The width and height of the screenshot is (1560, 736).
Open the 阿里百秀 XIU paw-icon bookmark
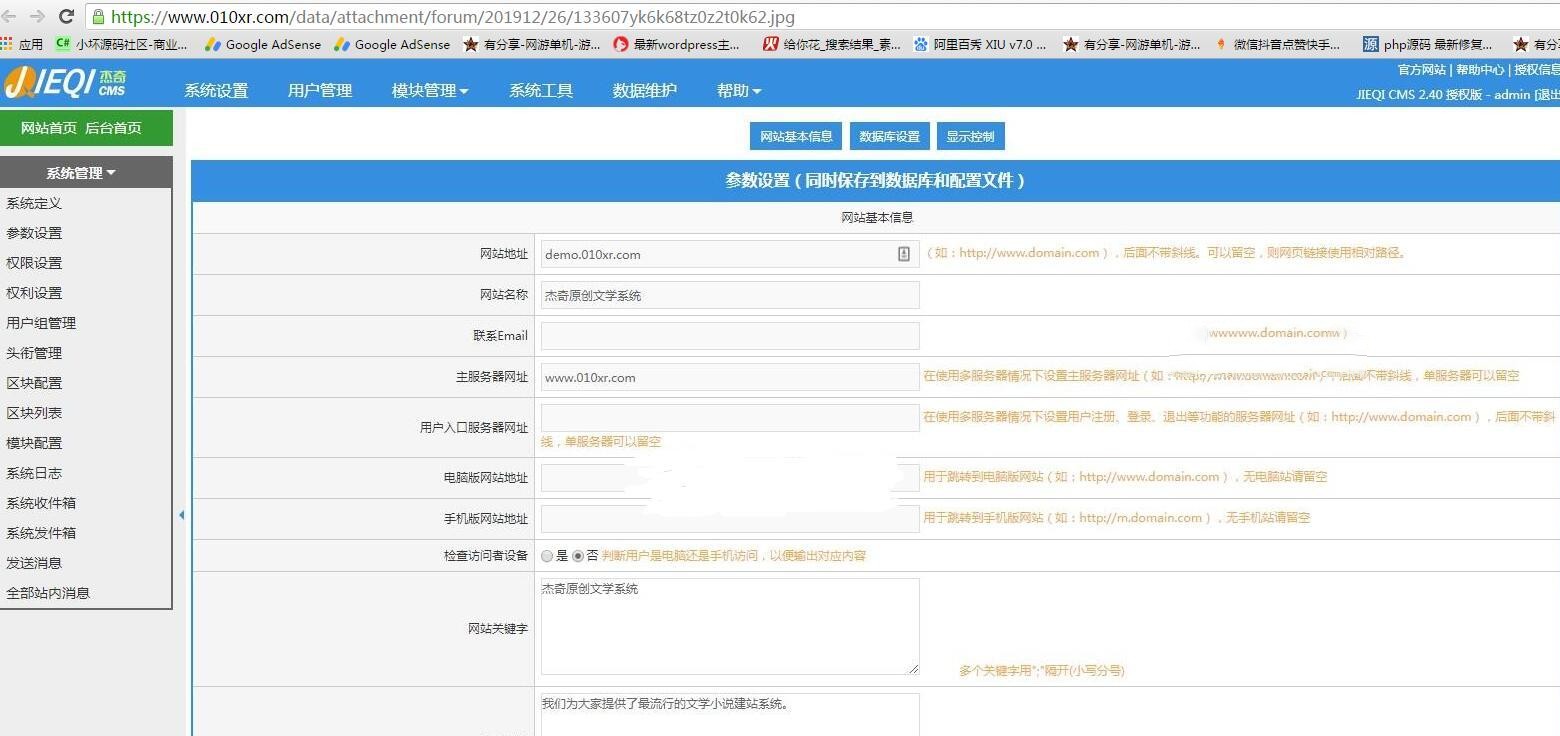pos(921,44)
